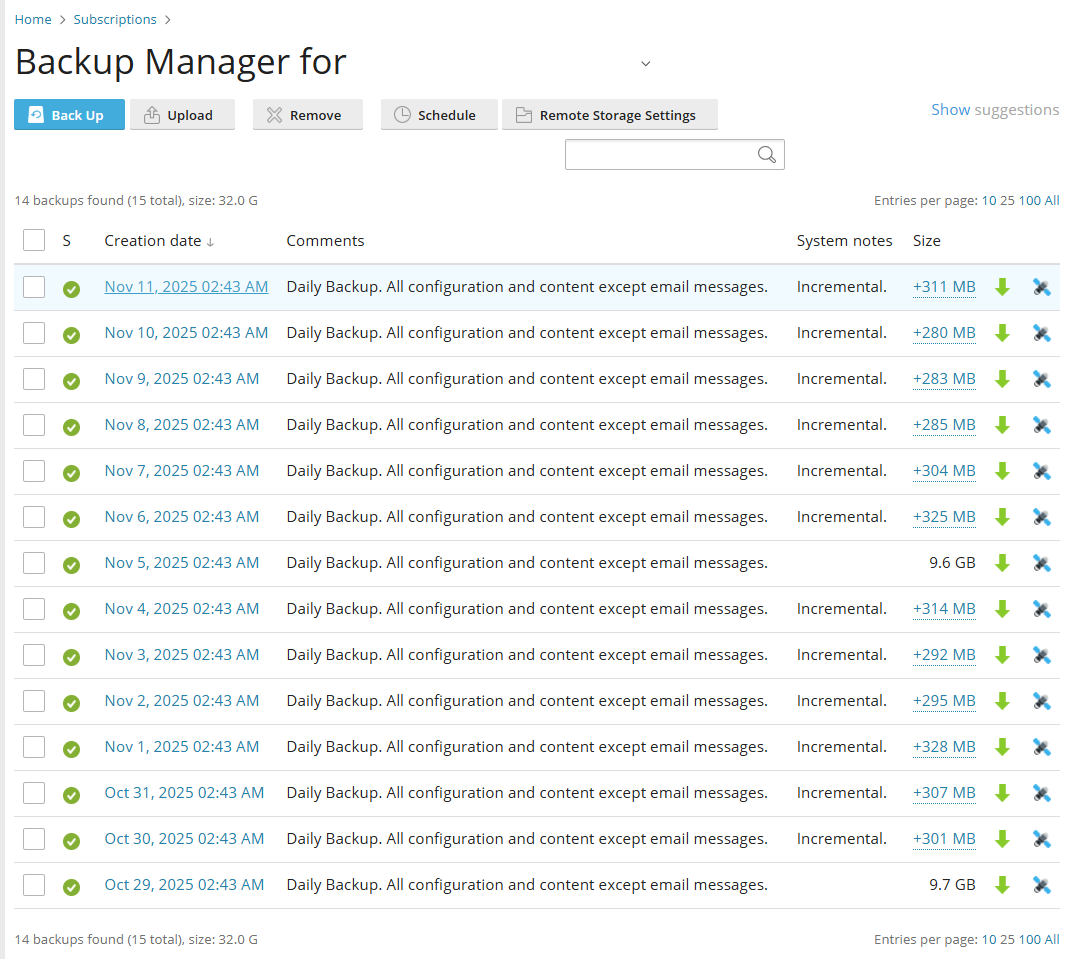The width and height of the screenshot is (1074, 959).
Task: Open size details via +311 MB link
Action: tap(944, 287)
